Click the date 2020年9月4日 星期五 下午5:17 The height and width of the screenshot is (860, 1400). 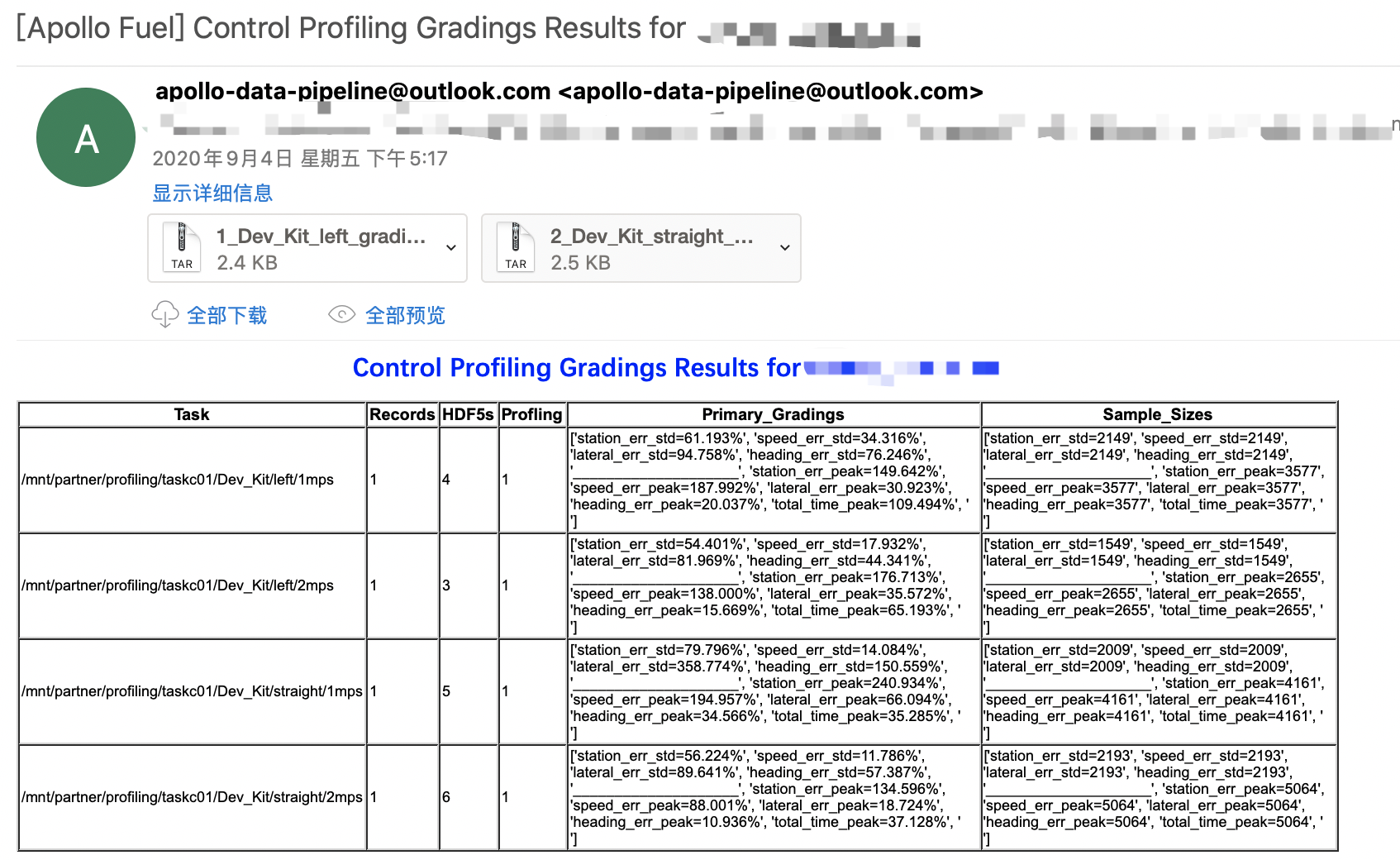click(x=300, y=158)
